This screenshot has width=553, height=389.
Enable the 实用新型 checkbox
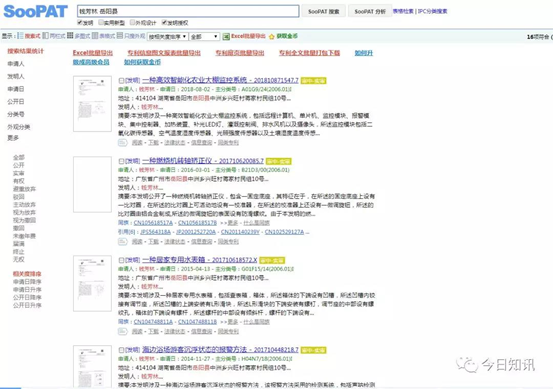pos(101,23)
